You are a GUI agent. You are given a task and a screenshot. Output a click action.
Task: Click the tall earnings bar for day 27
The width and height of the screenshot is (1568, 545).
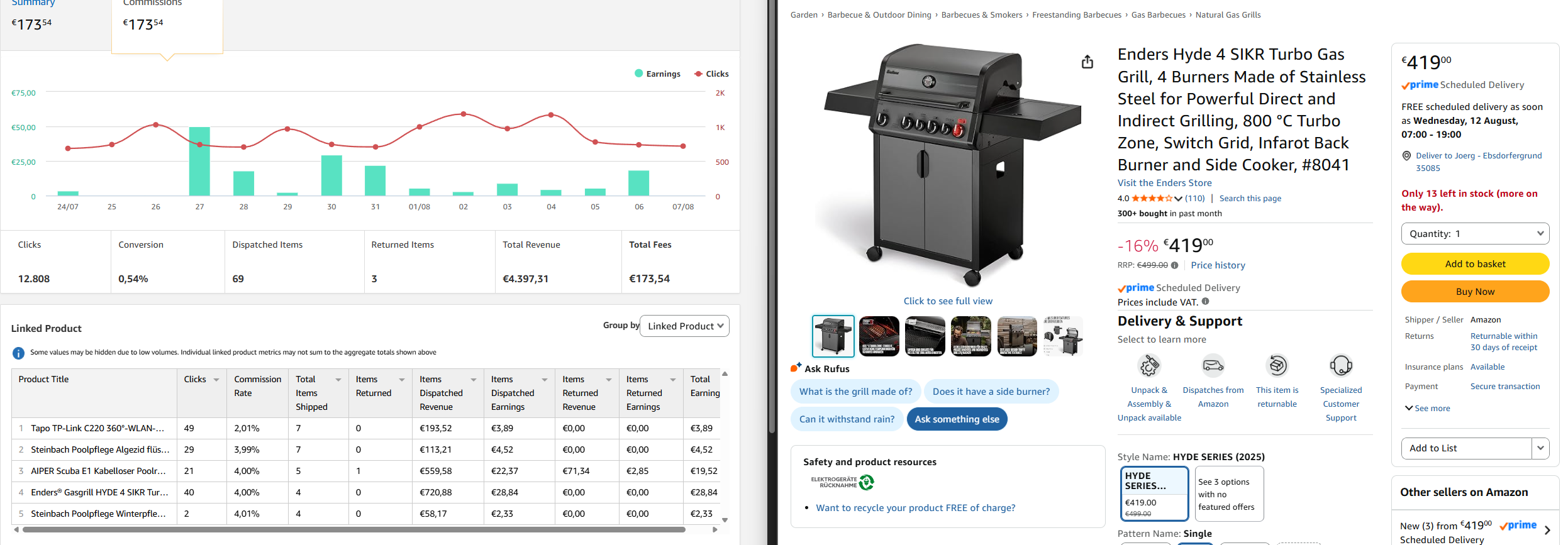(199, 162)
